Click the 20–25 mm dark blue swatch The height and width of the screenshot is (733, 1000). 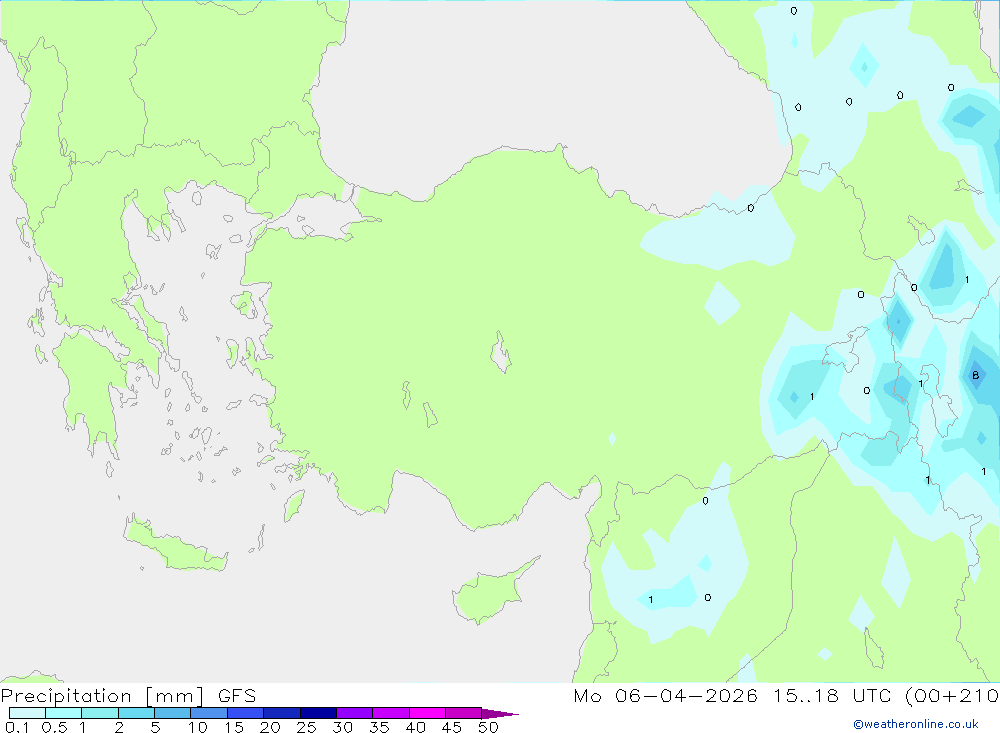(x=281, y=713)
